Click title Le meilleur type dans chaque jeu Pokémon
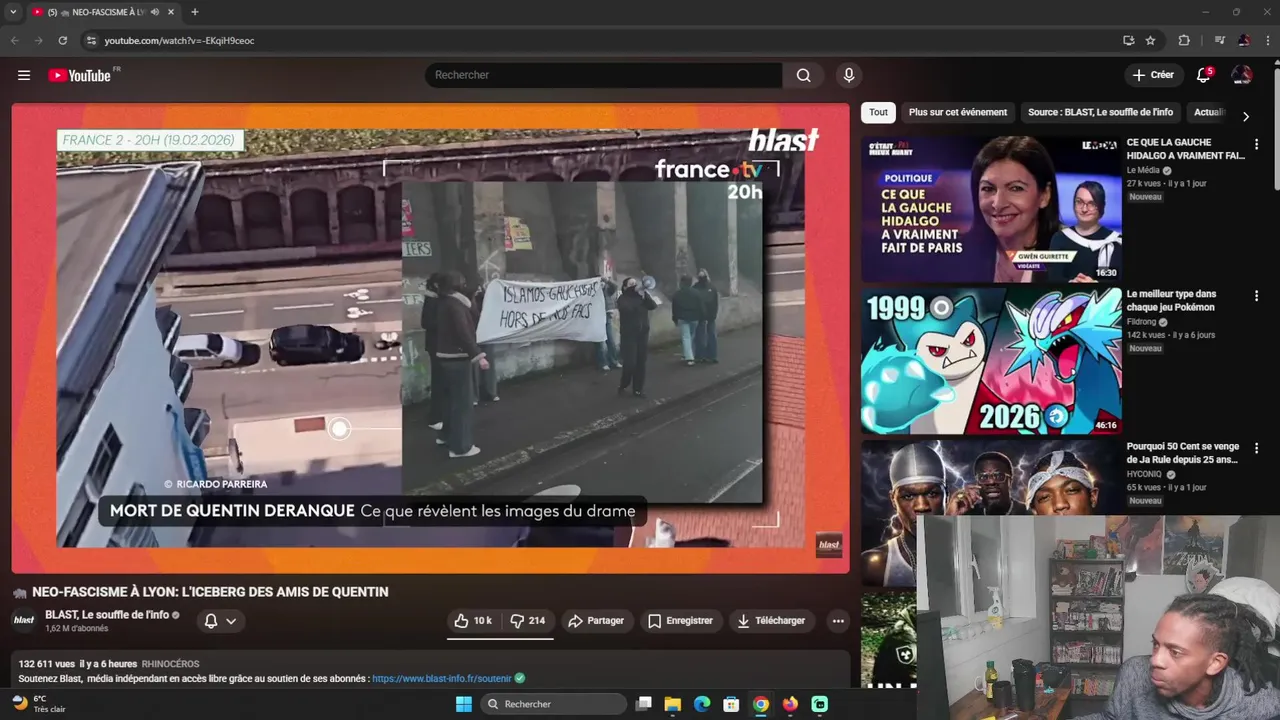The width and height of the screenshot is (1280, 720). (1171, 301)
